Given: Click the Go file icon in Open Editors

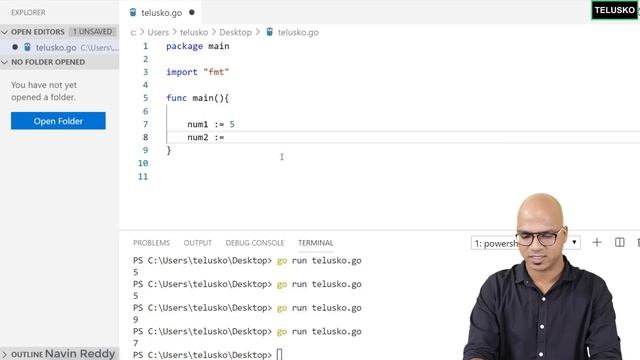Looking at the screenshot, I should (x=27, y=47).
